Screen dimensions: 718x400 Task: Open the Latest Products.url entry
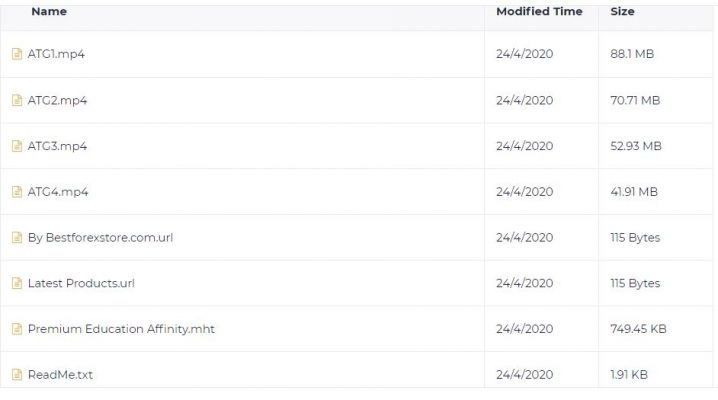81,283
